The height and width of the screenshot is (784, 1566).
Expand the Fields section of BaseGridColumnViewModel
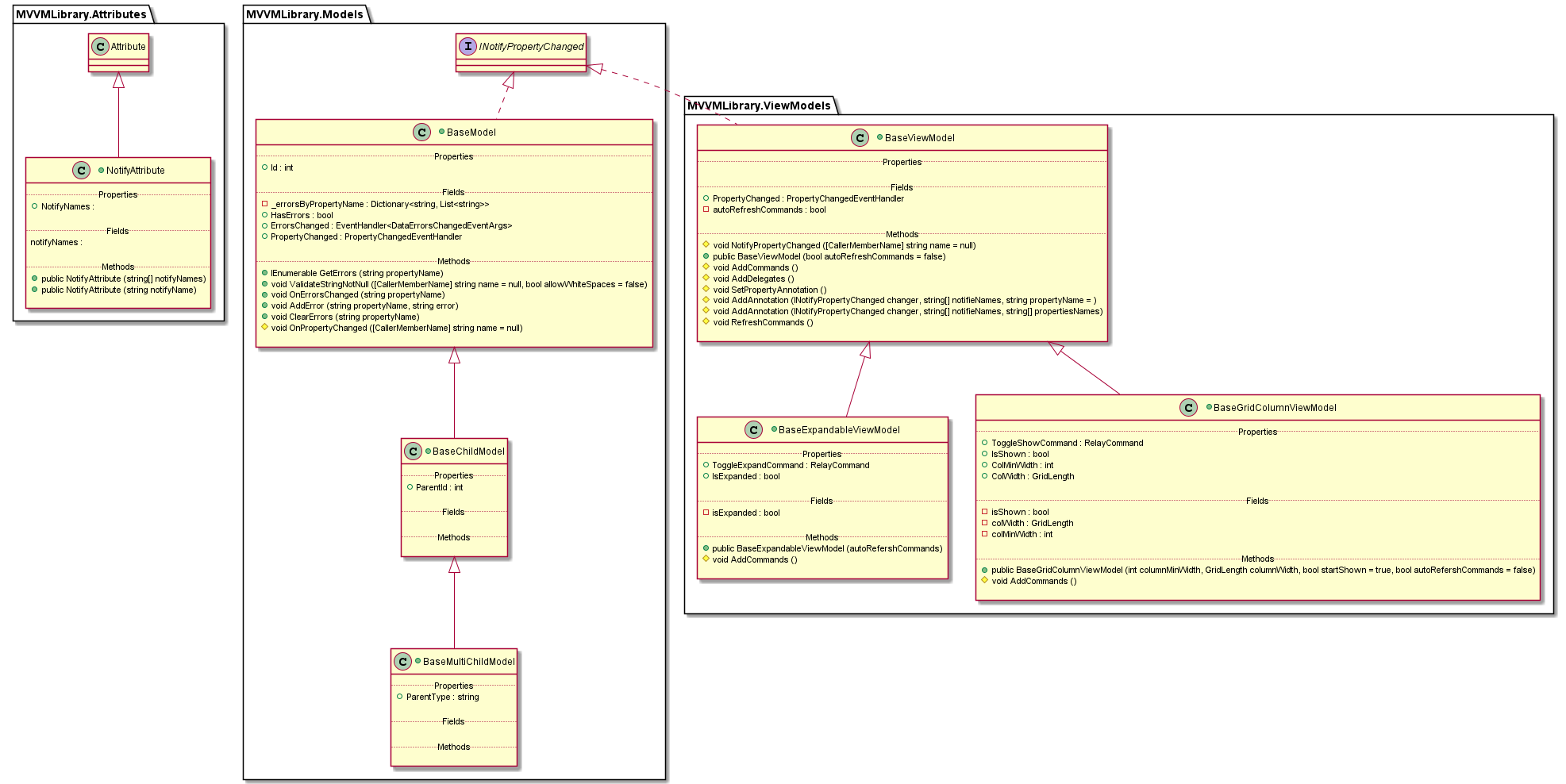coord(1257,501)
